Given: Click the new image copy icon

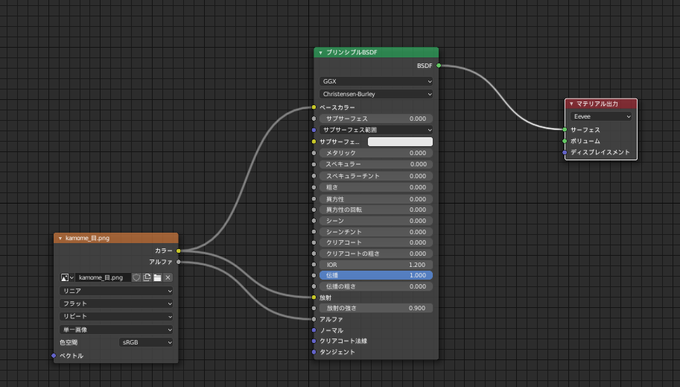Looking at the screenshot, I should pyautogui.click(x=147, y=277).
